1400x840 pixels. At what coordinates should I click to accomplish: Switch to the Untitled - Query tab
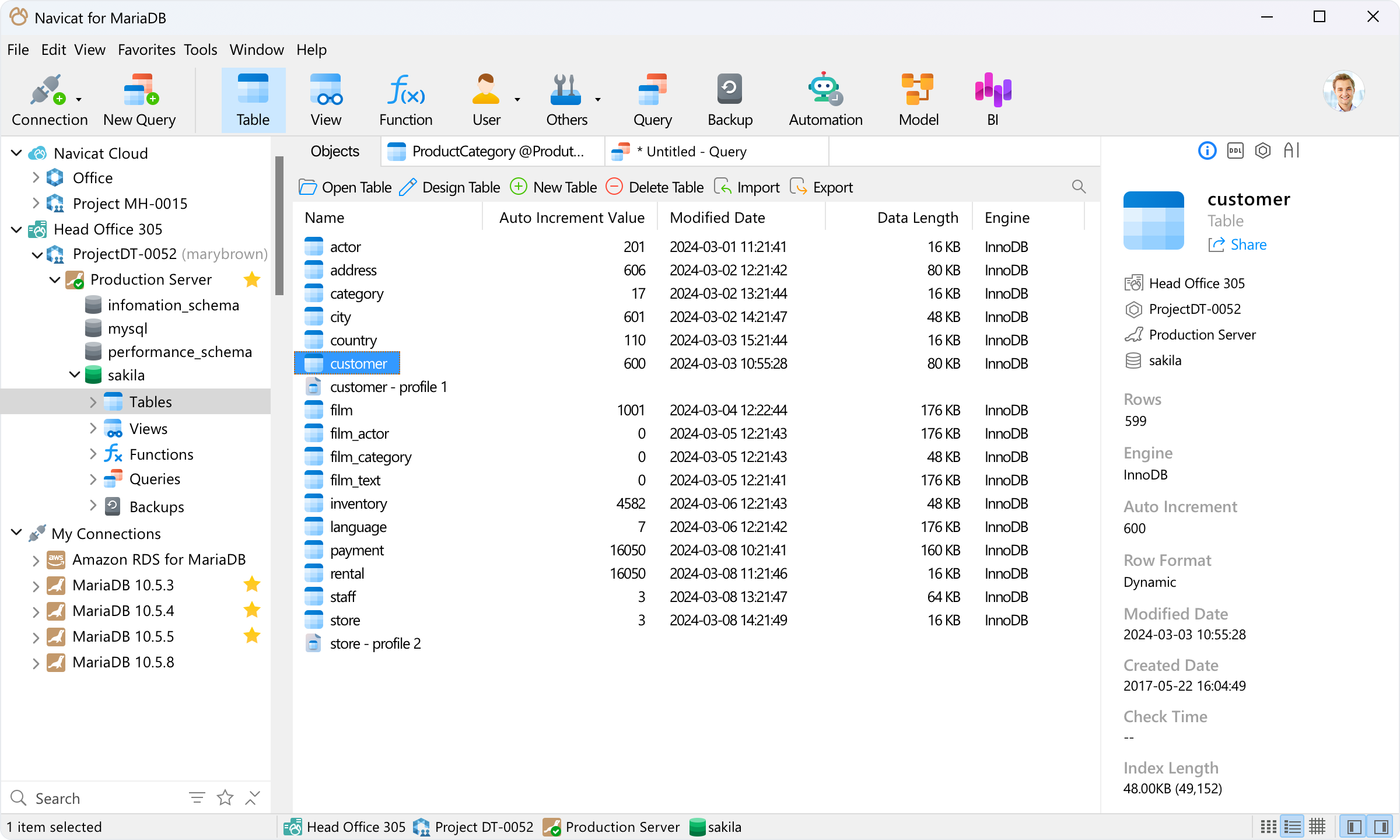tap(717, 152)
